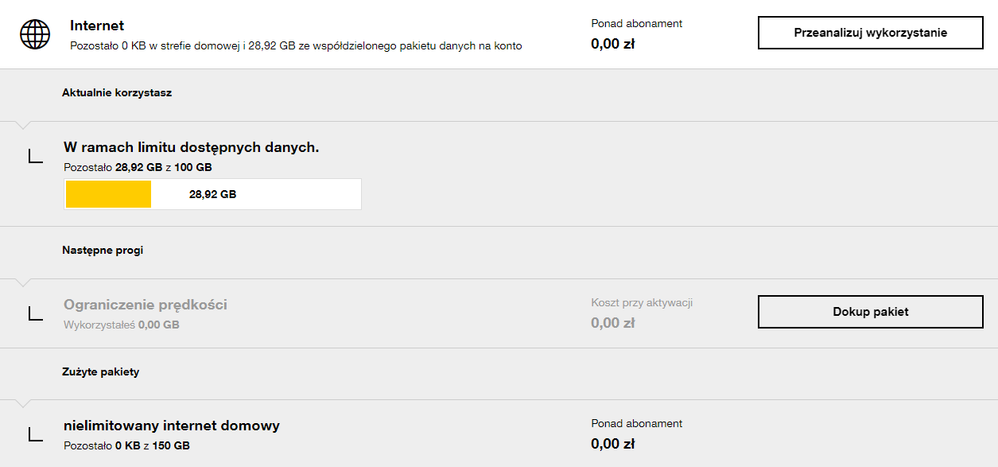This screenshot has width=998, height=467.
Task: Click the Wykorzystałeś 0,00 GB text
Action: point(121,324)
